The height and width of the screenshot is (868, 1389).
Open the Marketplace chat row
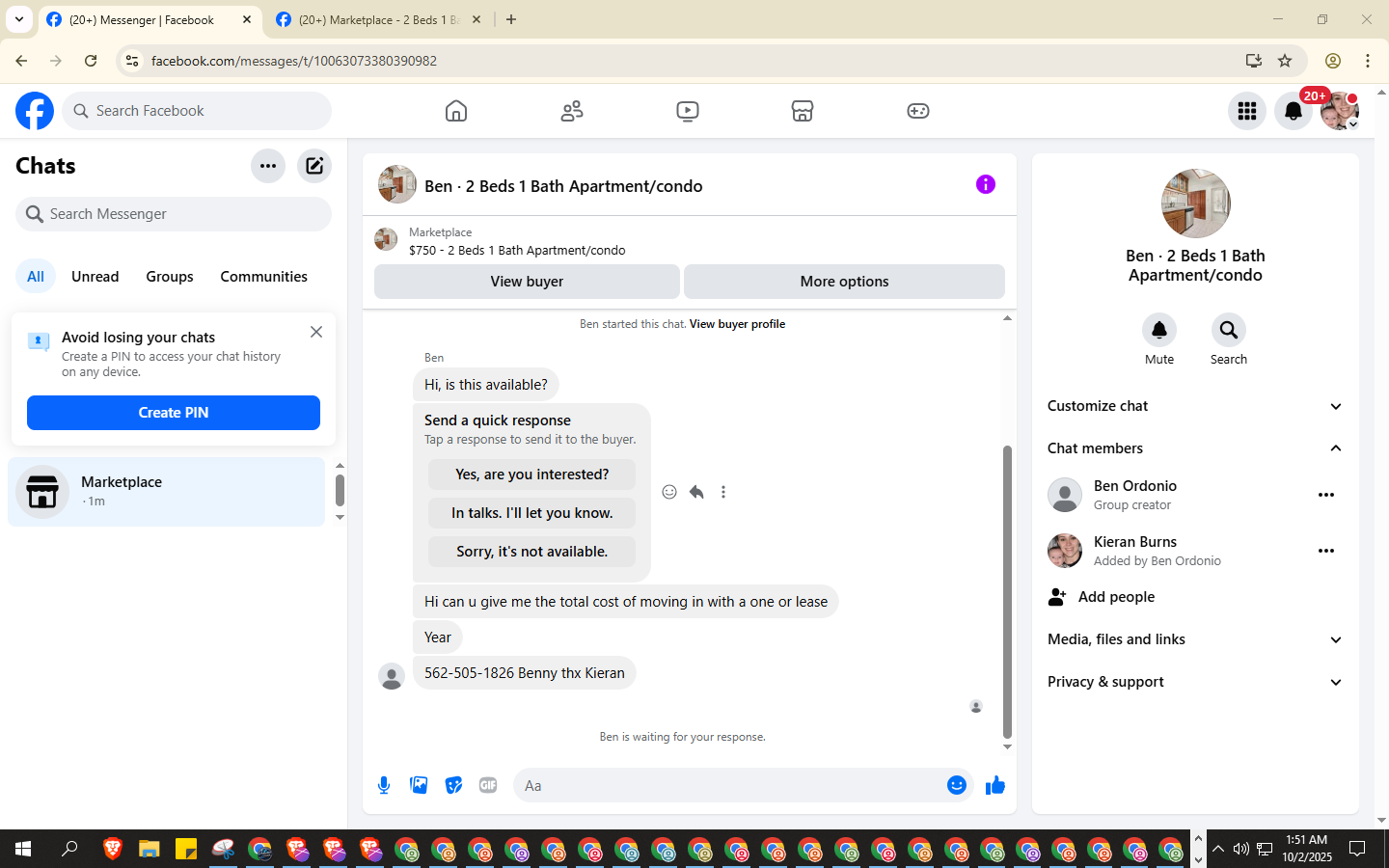pyautogui.click(x=167, y=492)
